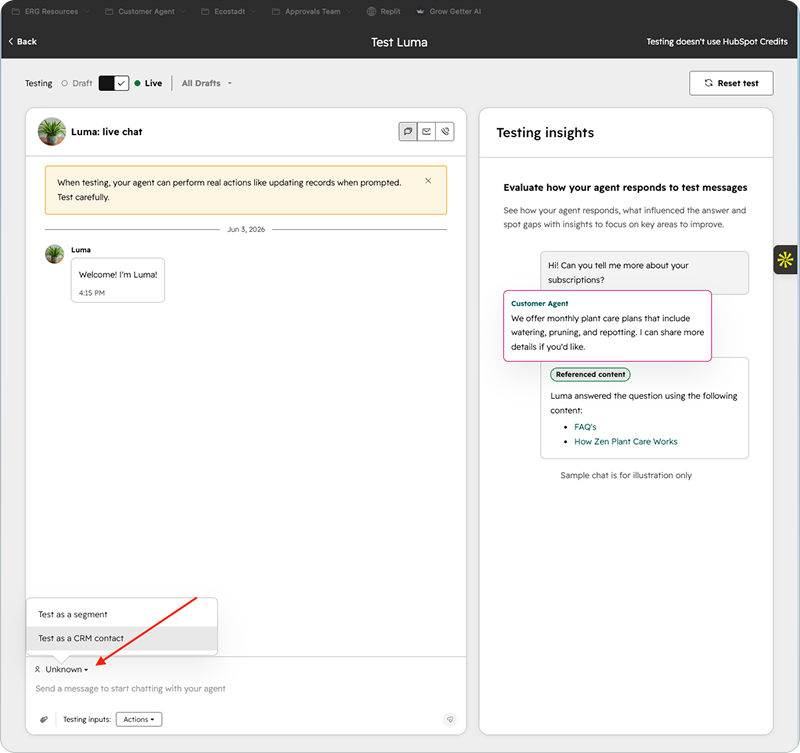Click the 'Test Luma' page title
Screen dimensions: 800x753
(x=399, y=42)
